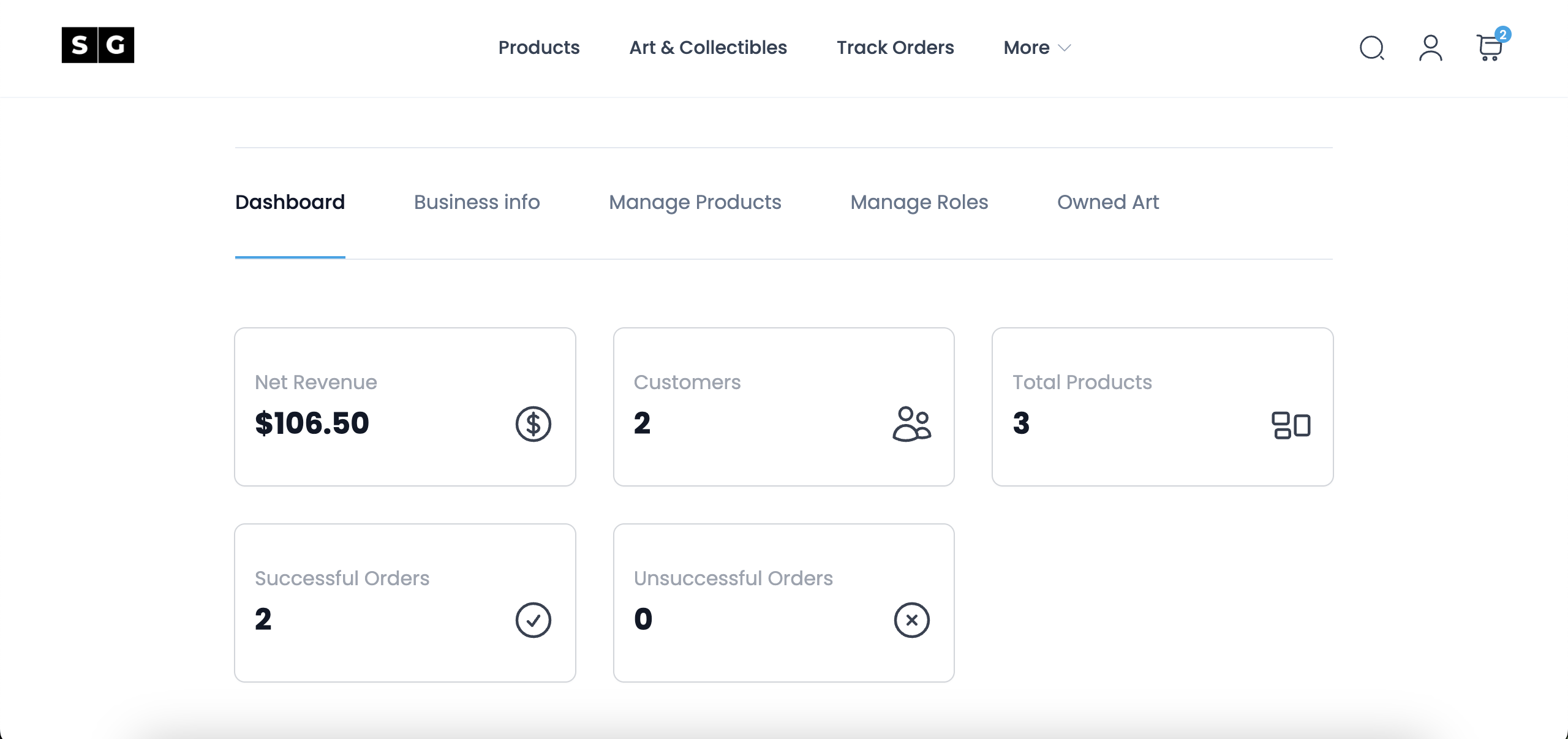The height and width of the screenshot is (739, 1568).
Task: Click the successful orders checkmark icon
Action: pos(533,620)
